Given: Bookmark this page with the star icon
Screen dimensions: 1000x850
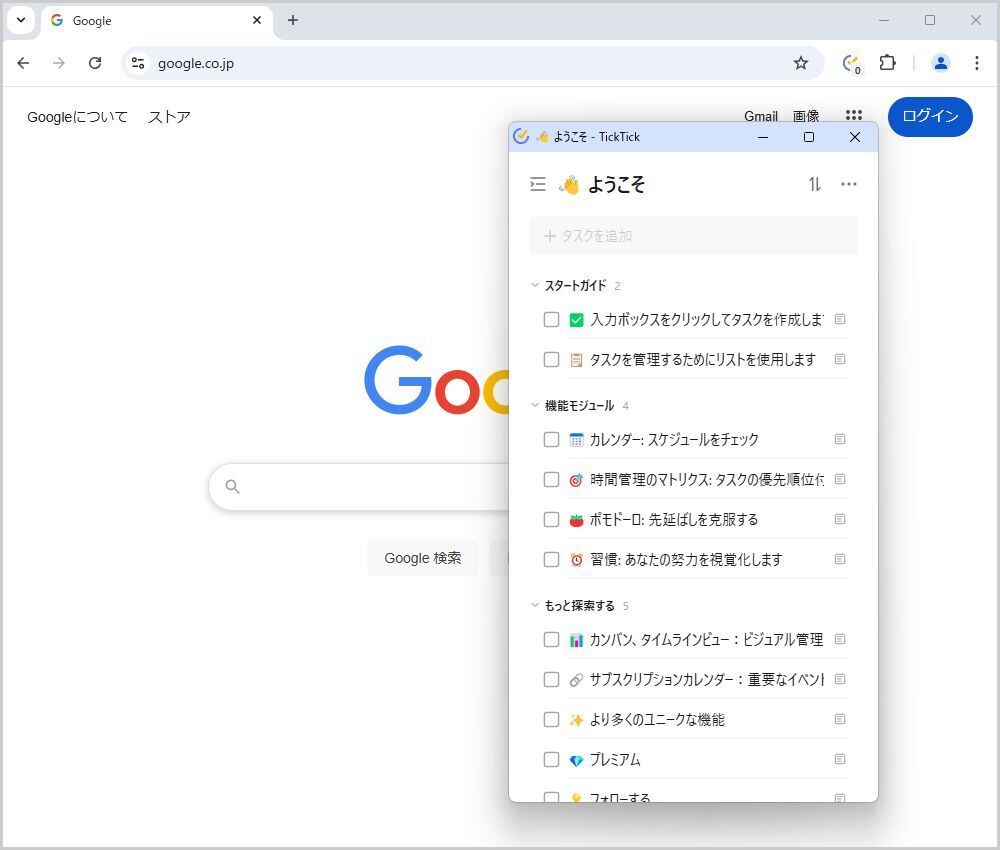Looking at the screenshot, I should pos(800,62).
